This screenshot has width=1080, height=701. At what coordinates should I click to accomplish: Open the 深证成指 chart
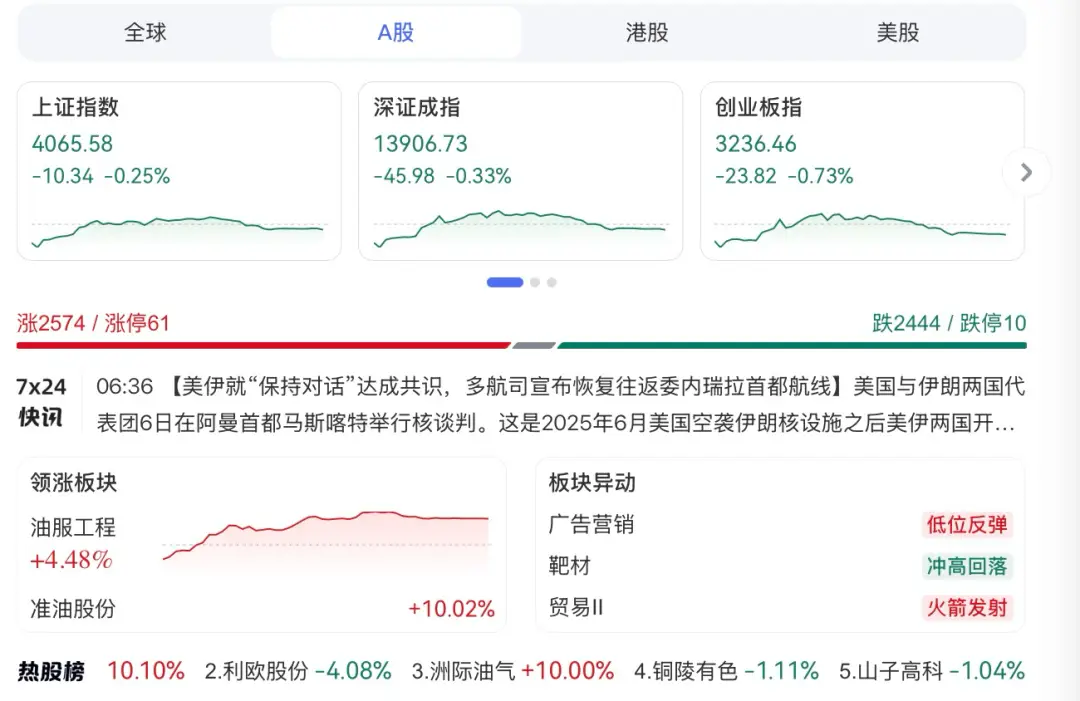520,170
